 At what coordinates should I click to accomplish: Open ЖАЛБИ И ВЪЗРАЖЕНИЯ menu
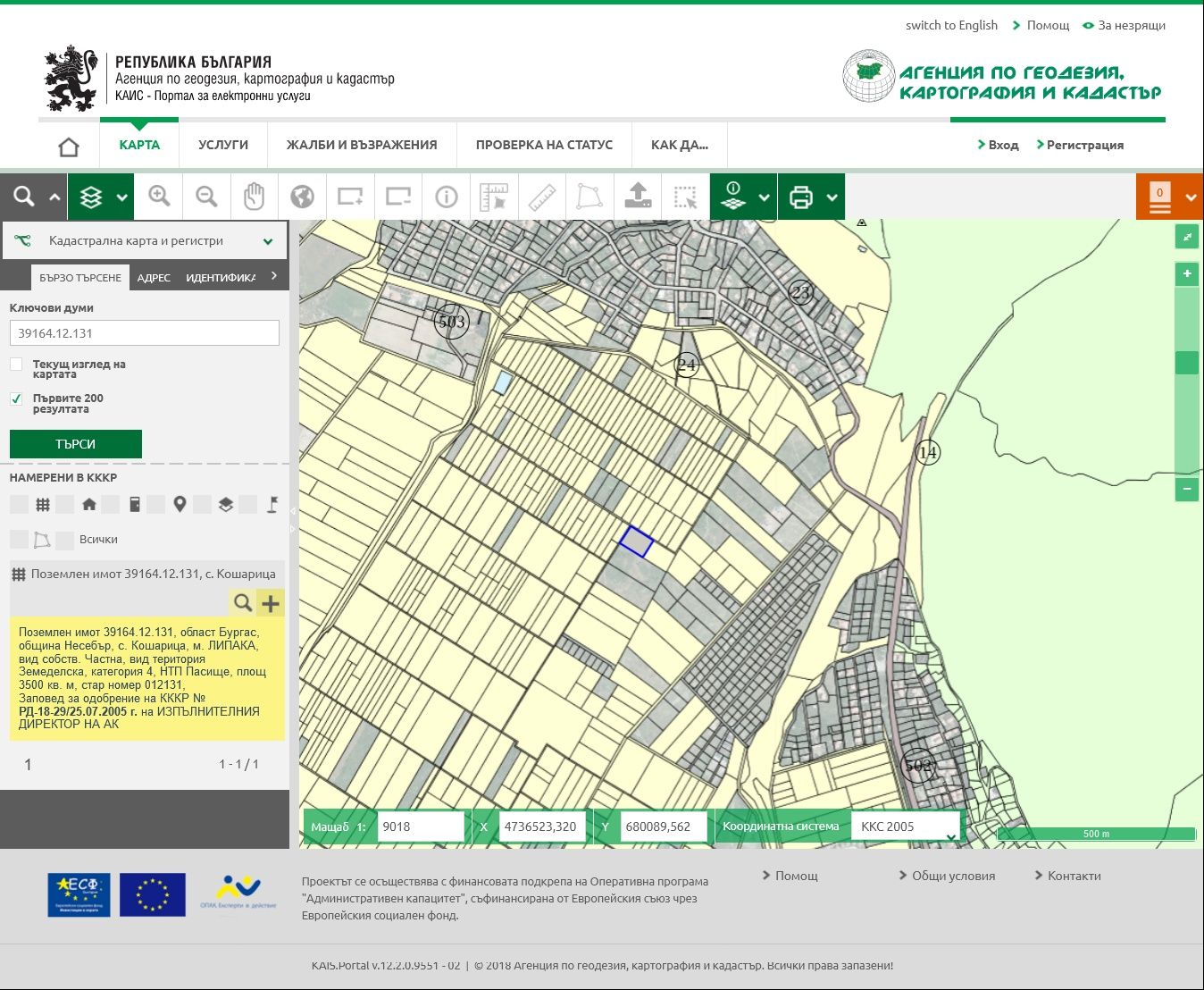(x=362, y=145)
